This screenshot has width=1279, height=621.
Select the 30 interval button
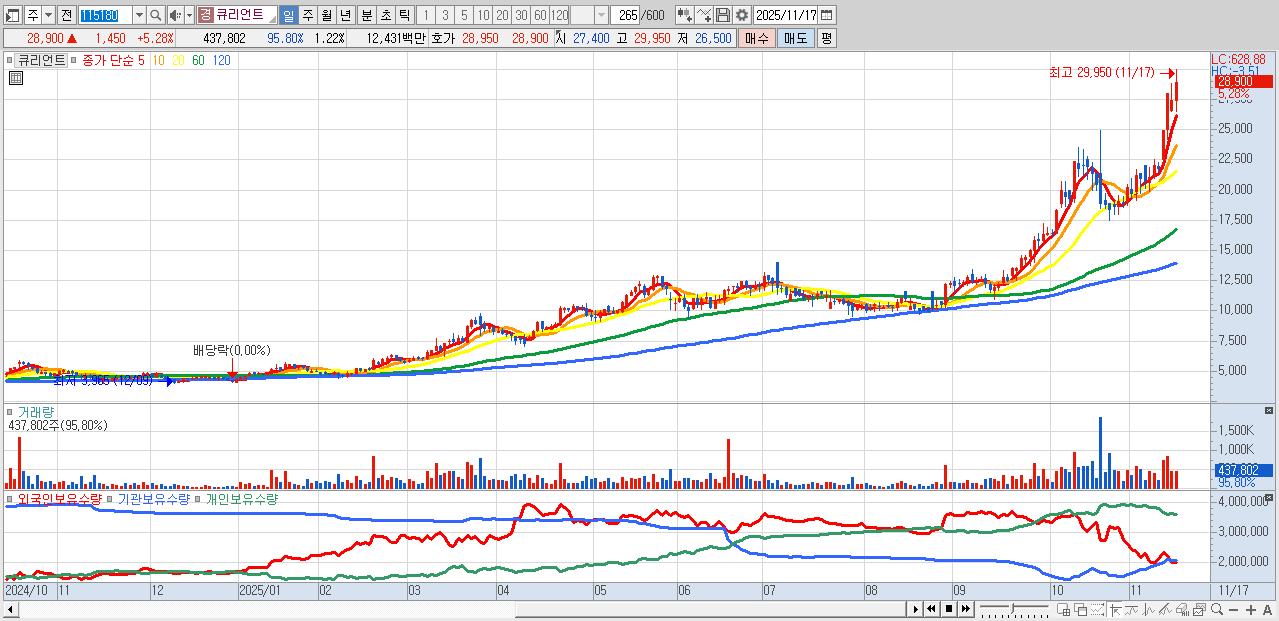521,15
